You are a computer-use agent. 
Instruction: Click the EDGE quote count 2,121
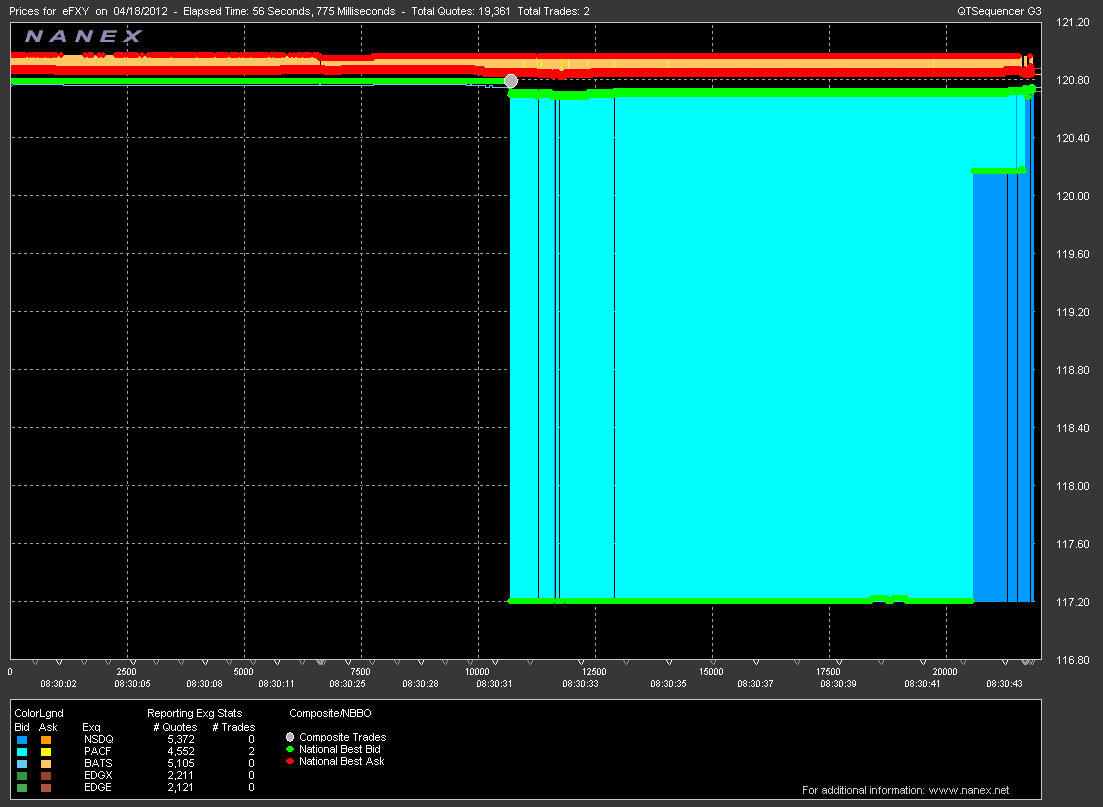(x=181, y=787)
